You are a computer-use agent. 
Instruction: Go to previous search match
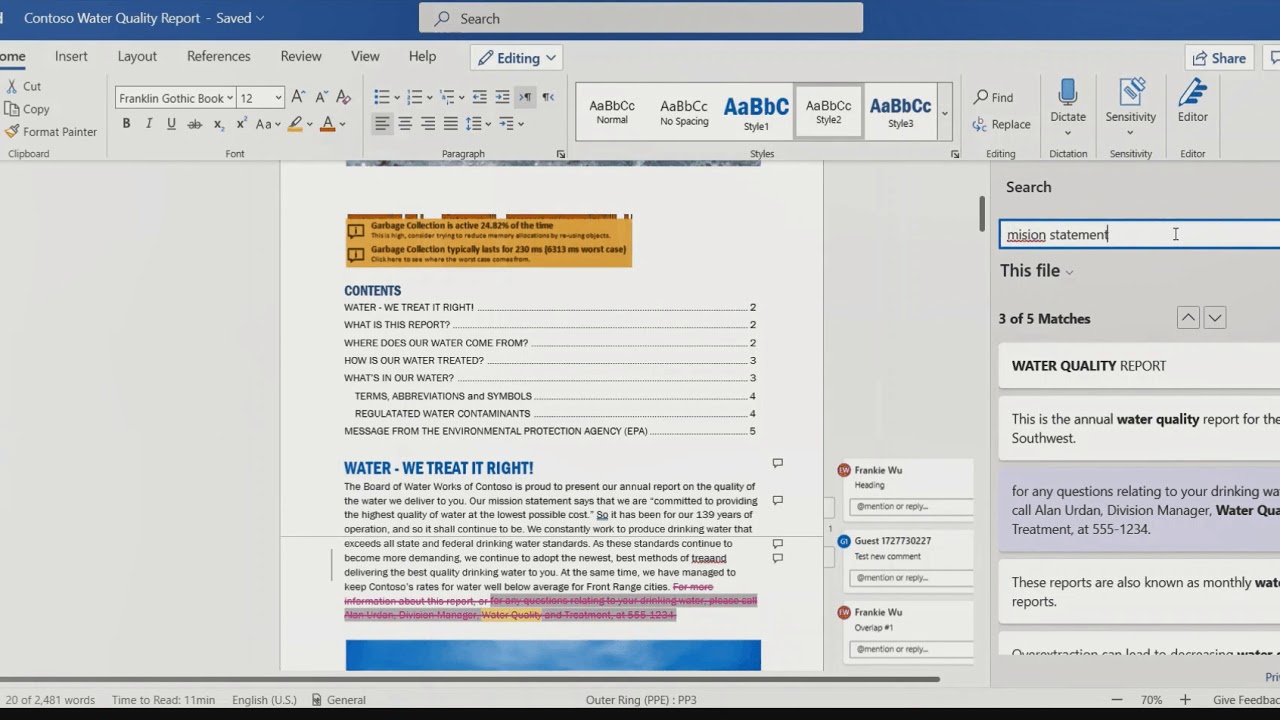pos(1188,318)
